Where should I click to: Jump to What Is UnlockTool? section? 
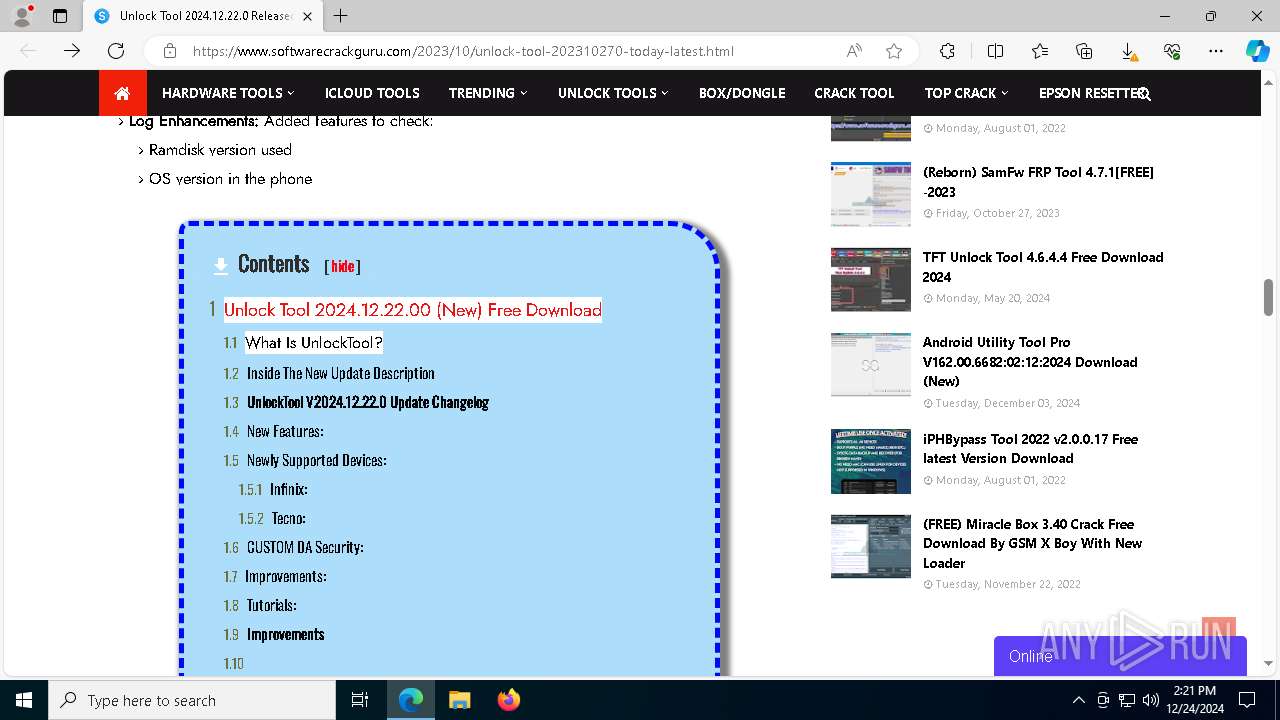314,343
